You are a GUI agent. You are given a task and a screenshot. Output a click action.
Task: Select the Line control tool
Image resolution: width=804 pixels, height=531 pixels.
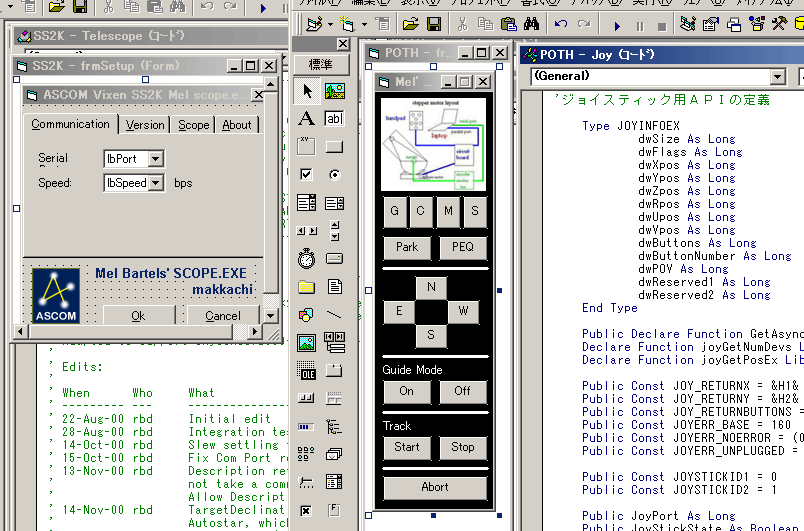click(x=334, y=314)
